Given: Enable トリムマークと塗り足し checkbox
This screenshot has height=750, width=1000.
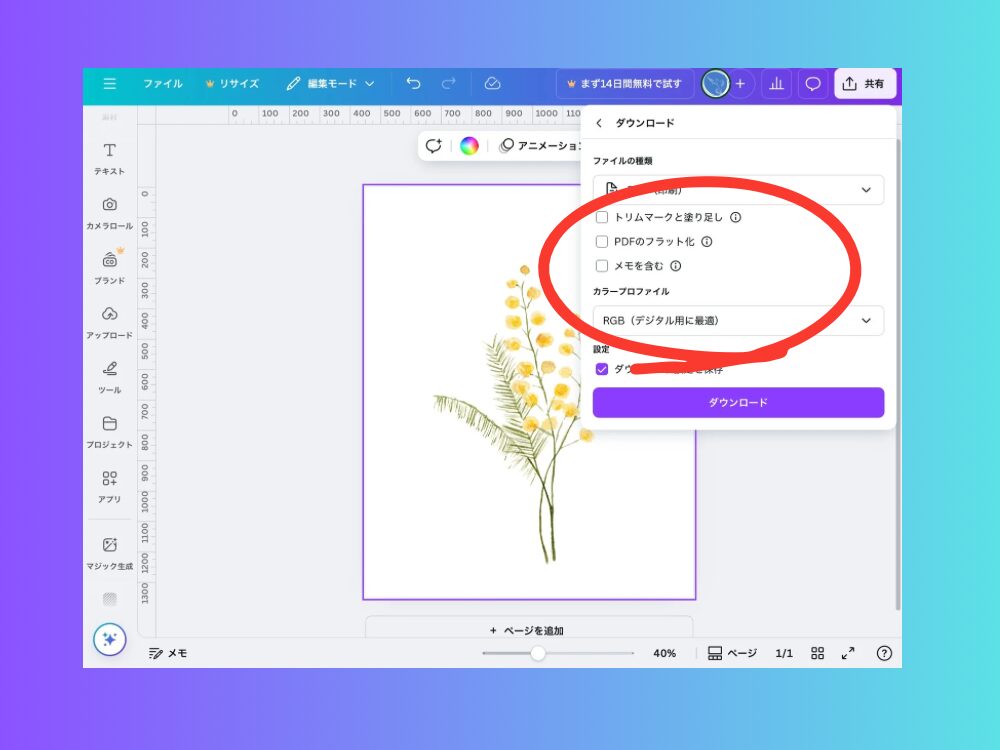Looking at the screenshot, I should [602, 217].
